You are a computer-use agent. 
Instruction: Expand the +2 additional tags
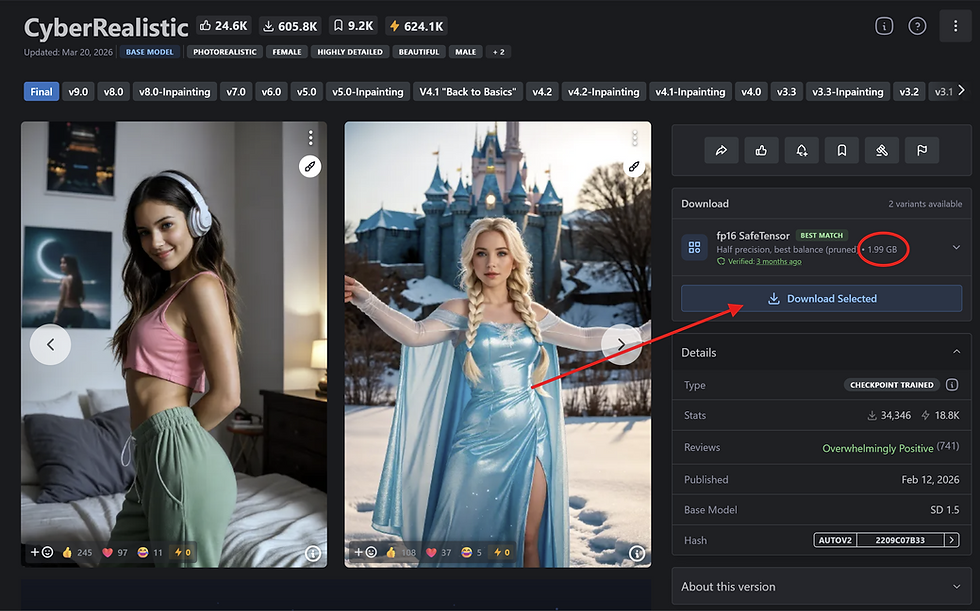point(498,52)
